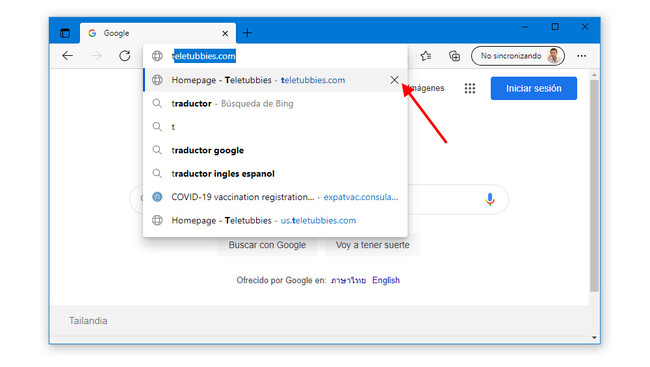The image size is (650, 367).
Task: Maximize the Edge window
Action: (555, 27)
